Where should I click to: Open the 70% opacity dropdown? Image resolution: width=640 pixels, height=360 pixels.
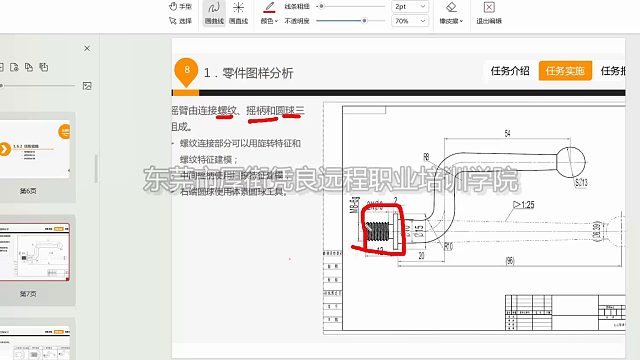click(x=410, y=21)
